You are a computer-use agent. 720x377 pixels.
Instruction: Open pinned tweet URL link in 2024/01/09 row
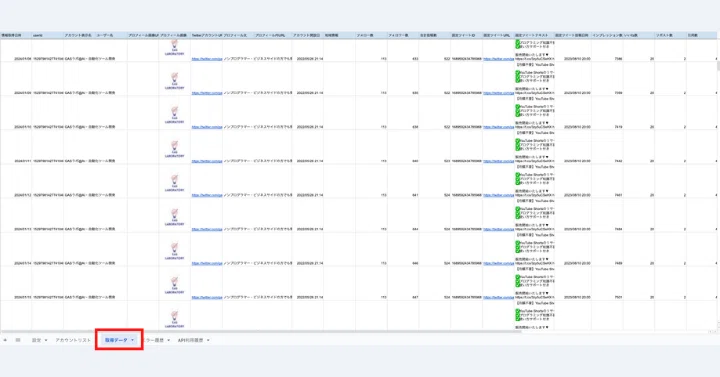point(499,93)
